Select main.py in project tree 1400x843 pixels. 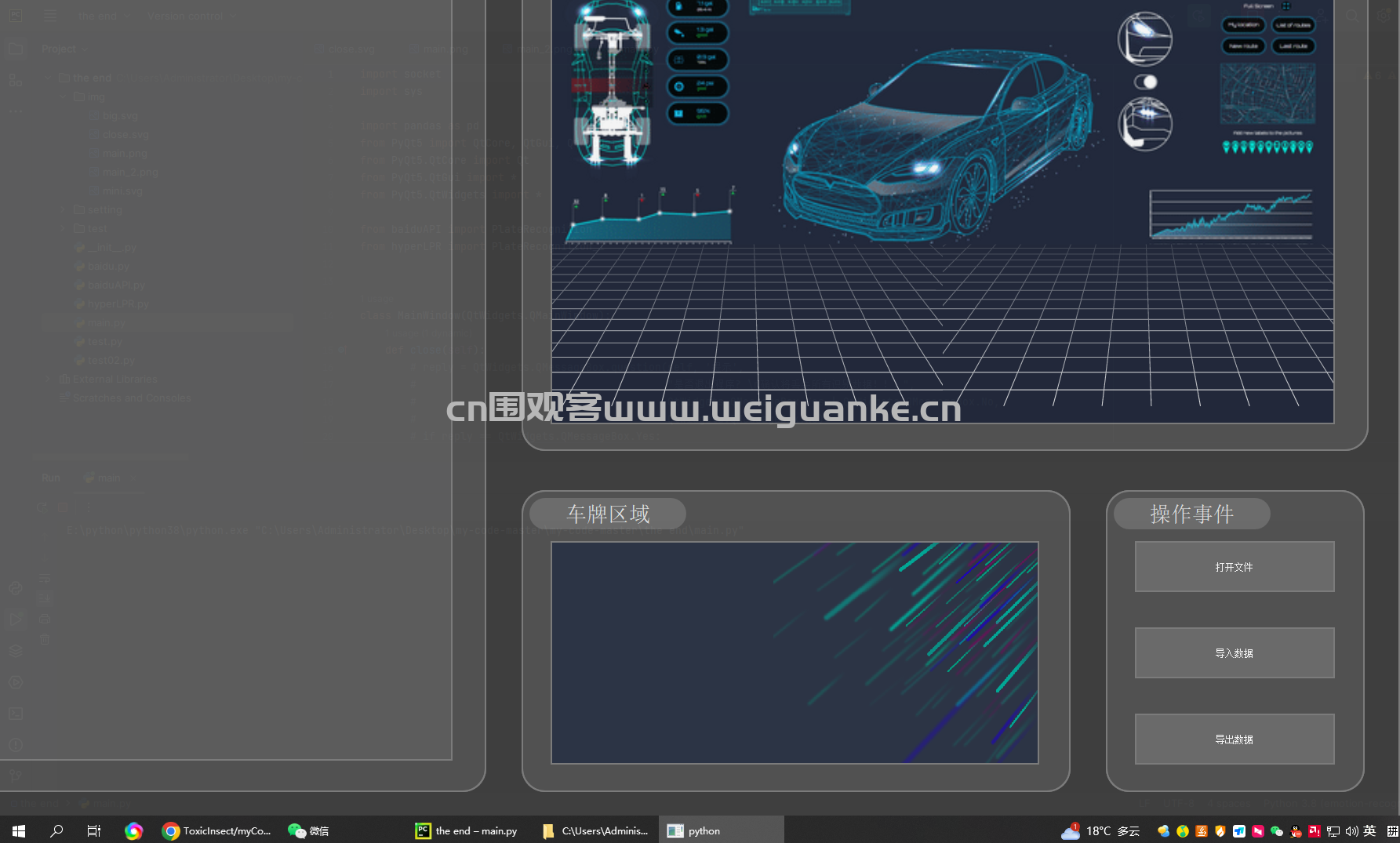click(100, 322)
